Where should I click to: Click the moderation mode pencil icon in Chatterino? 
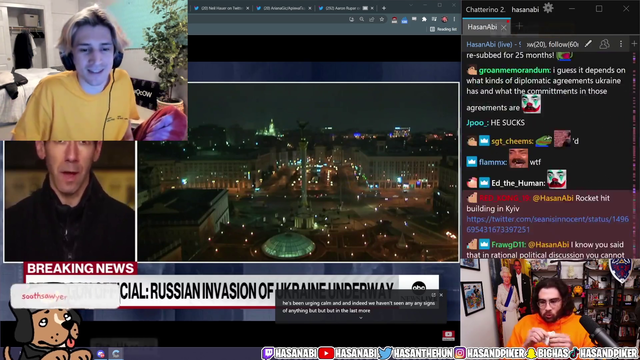588,44
